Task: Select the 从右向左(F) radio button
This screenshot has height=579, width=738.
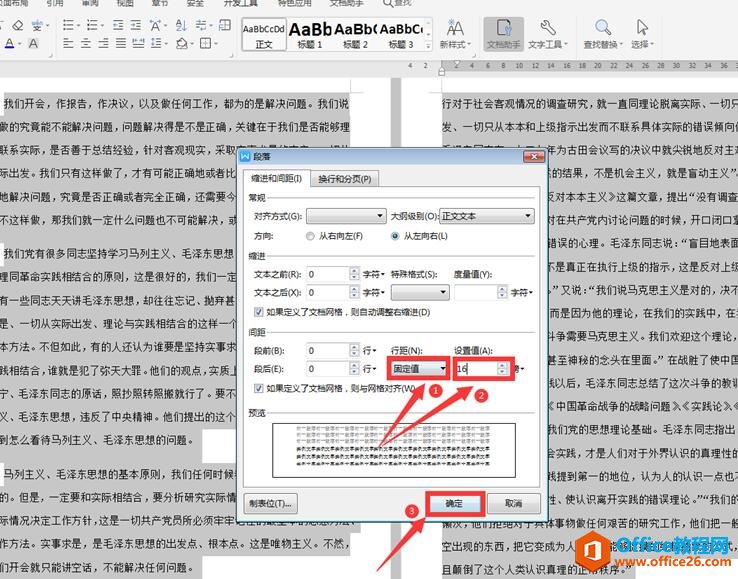Action: (x=310, y=236)
